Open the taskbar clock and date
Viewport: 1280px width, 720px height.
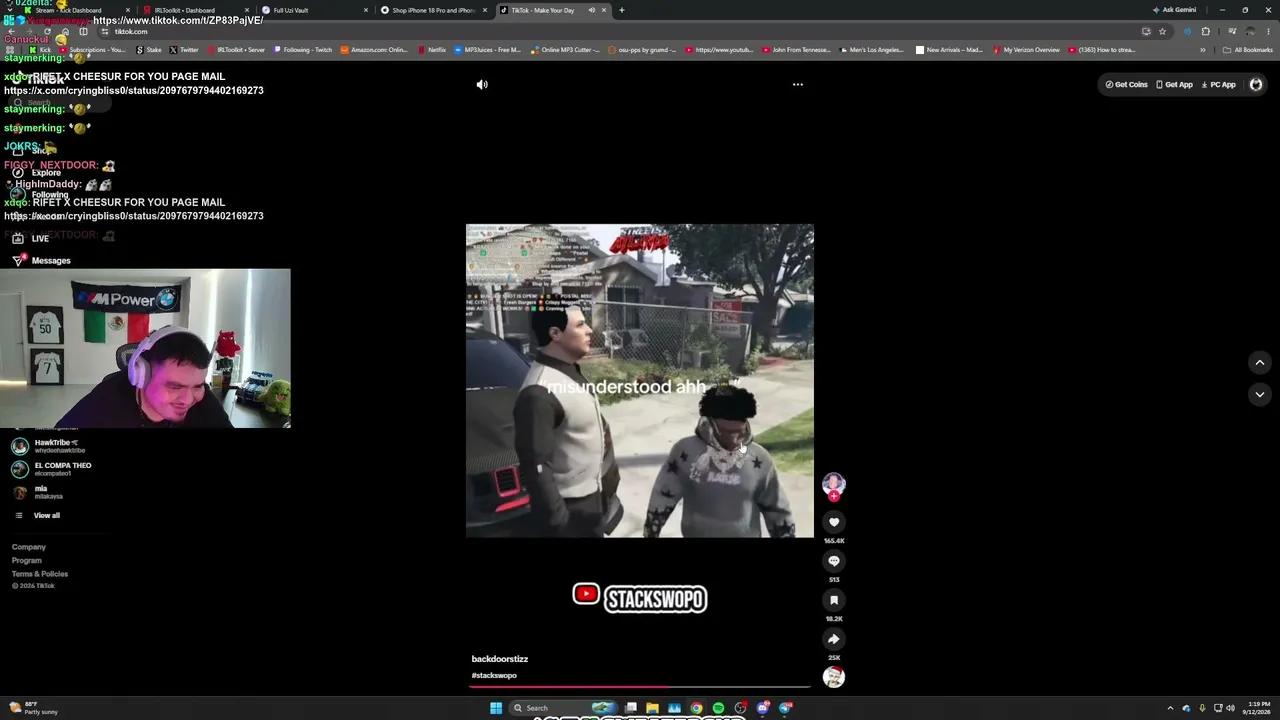tap(1259, 708)
